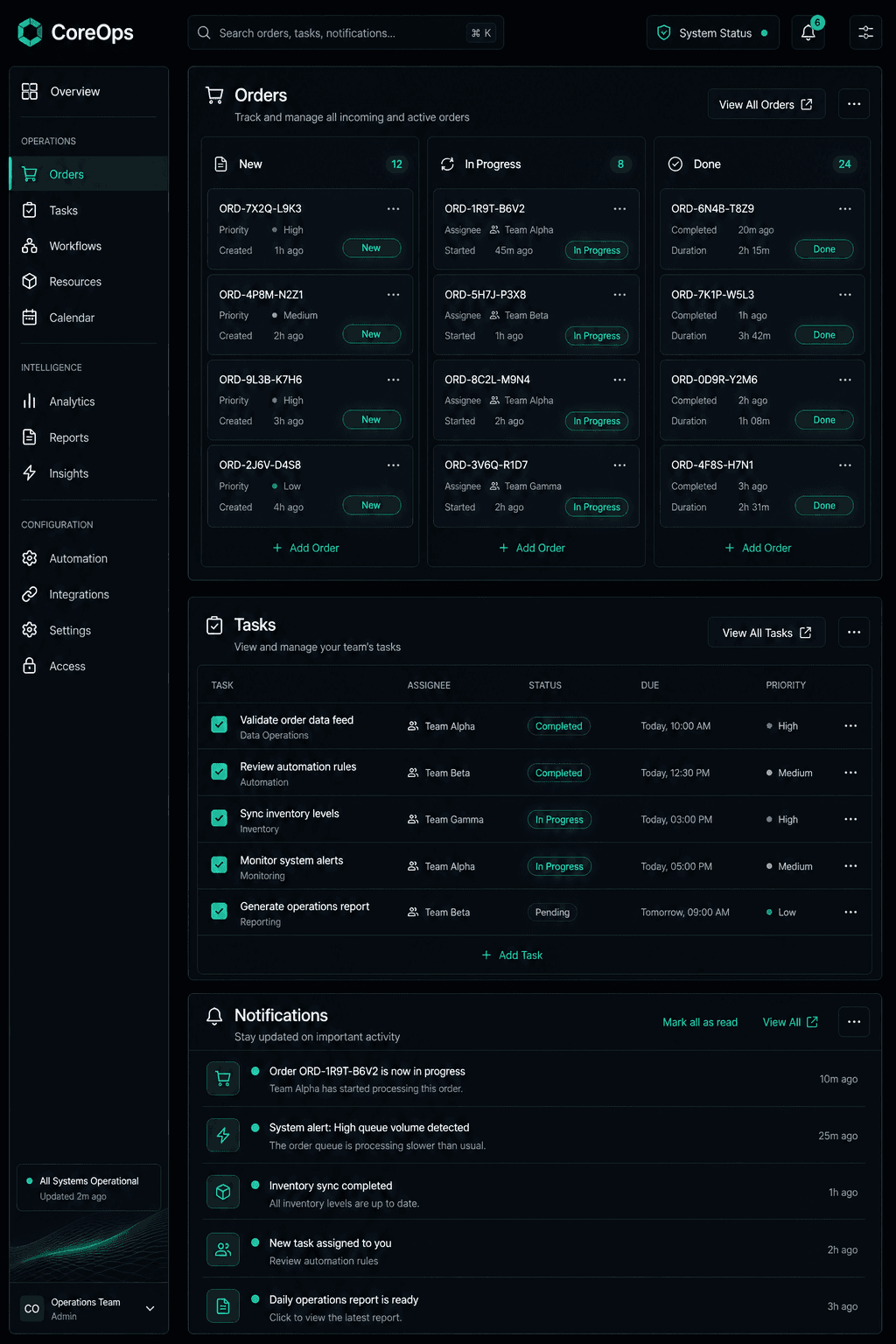This screenshot has width=896, height=1344.
Task: Click the New badge on ORD-9L3B-K7H6
Action: tap(371, 420)
